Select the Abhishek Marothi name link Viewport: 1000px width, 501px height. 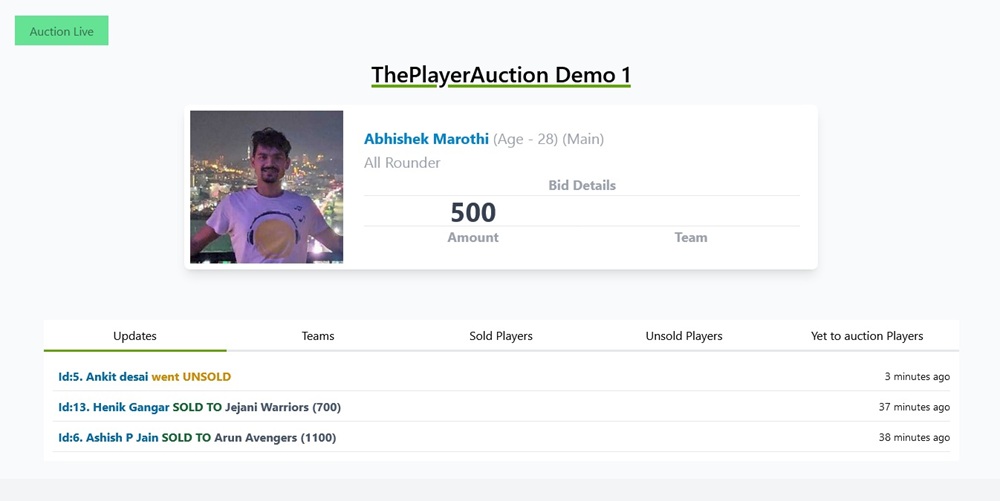tap(426, 139)
